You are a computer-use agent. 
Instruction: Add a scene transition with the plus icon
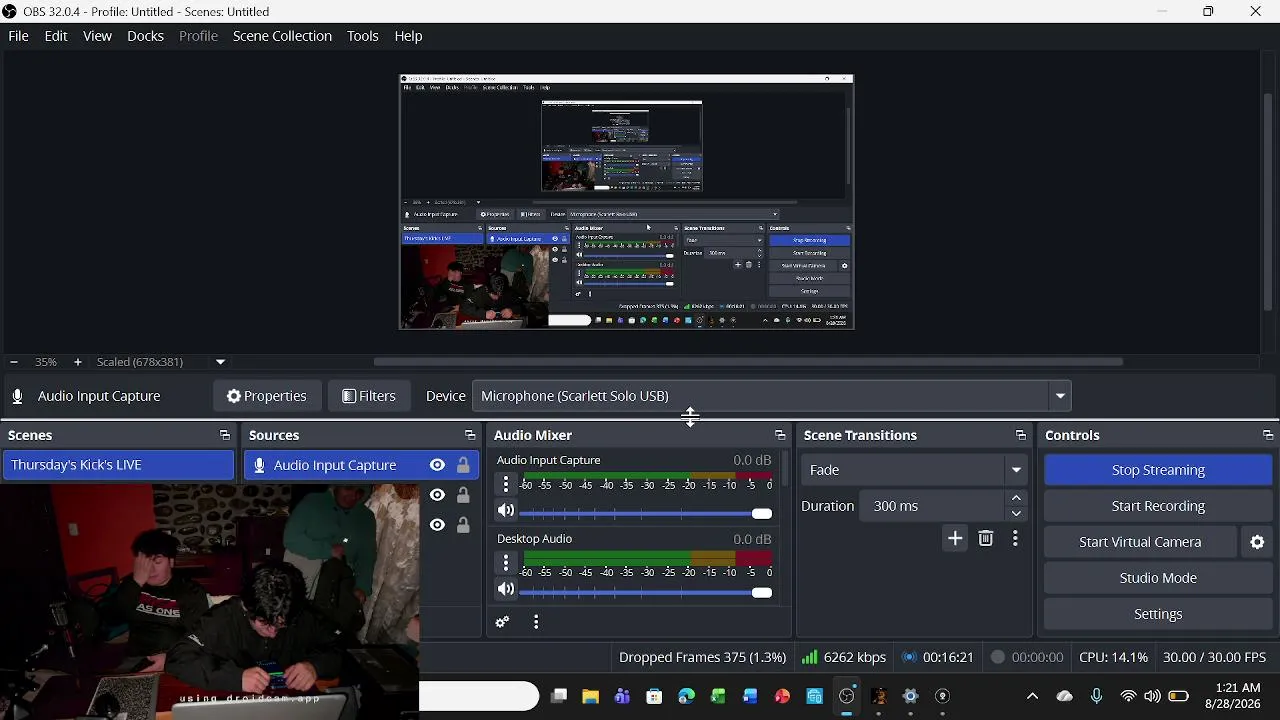click(955, 539)
